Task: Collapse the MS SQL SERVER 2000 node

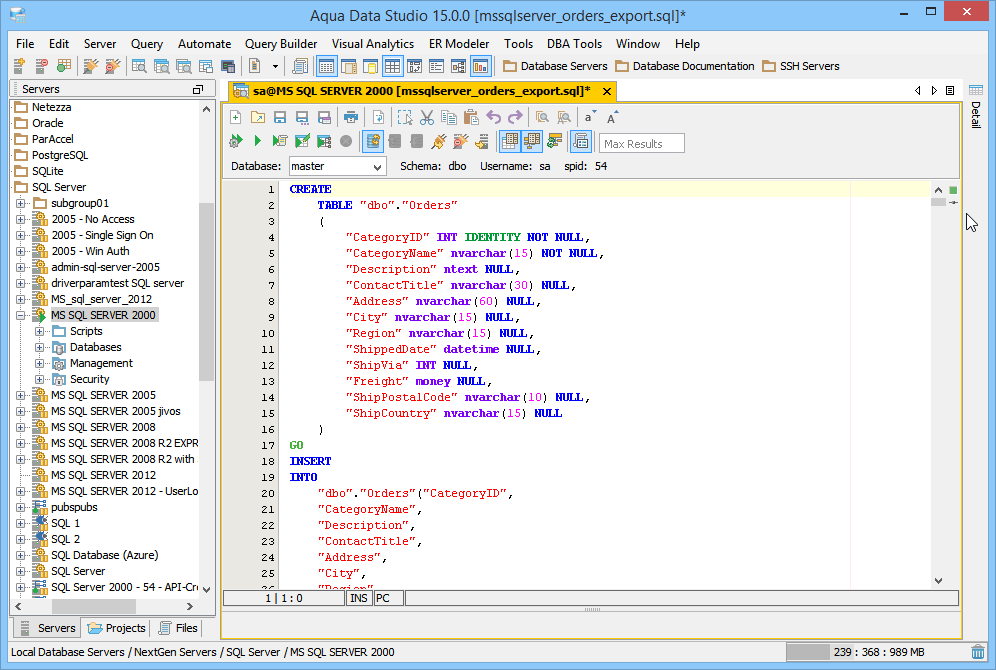Action: click(x=21, y=315)
